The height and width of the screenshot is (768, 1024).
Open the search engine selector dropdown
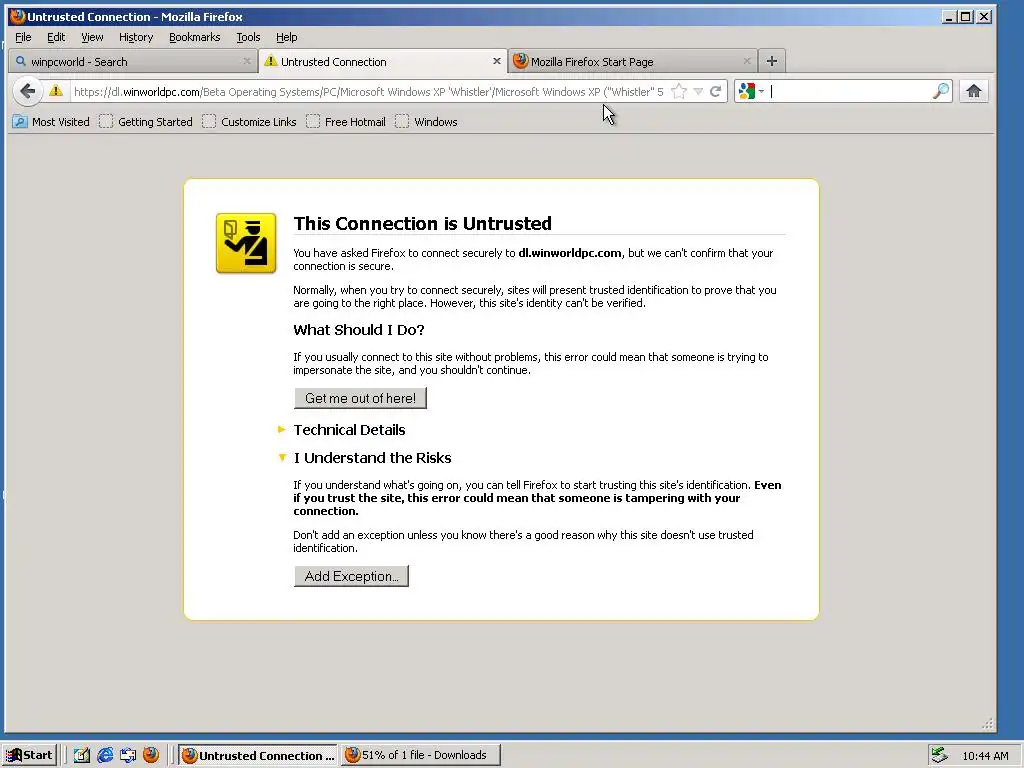pyautogui.click(x=751, y=91)
